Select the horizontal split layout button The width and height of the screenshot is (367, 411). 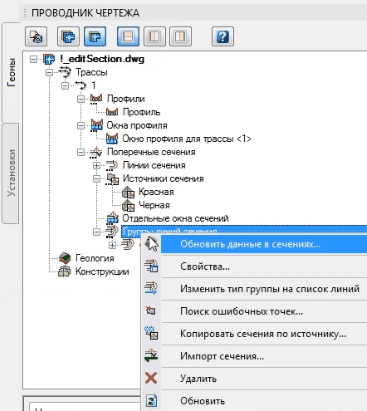(128, 36)
